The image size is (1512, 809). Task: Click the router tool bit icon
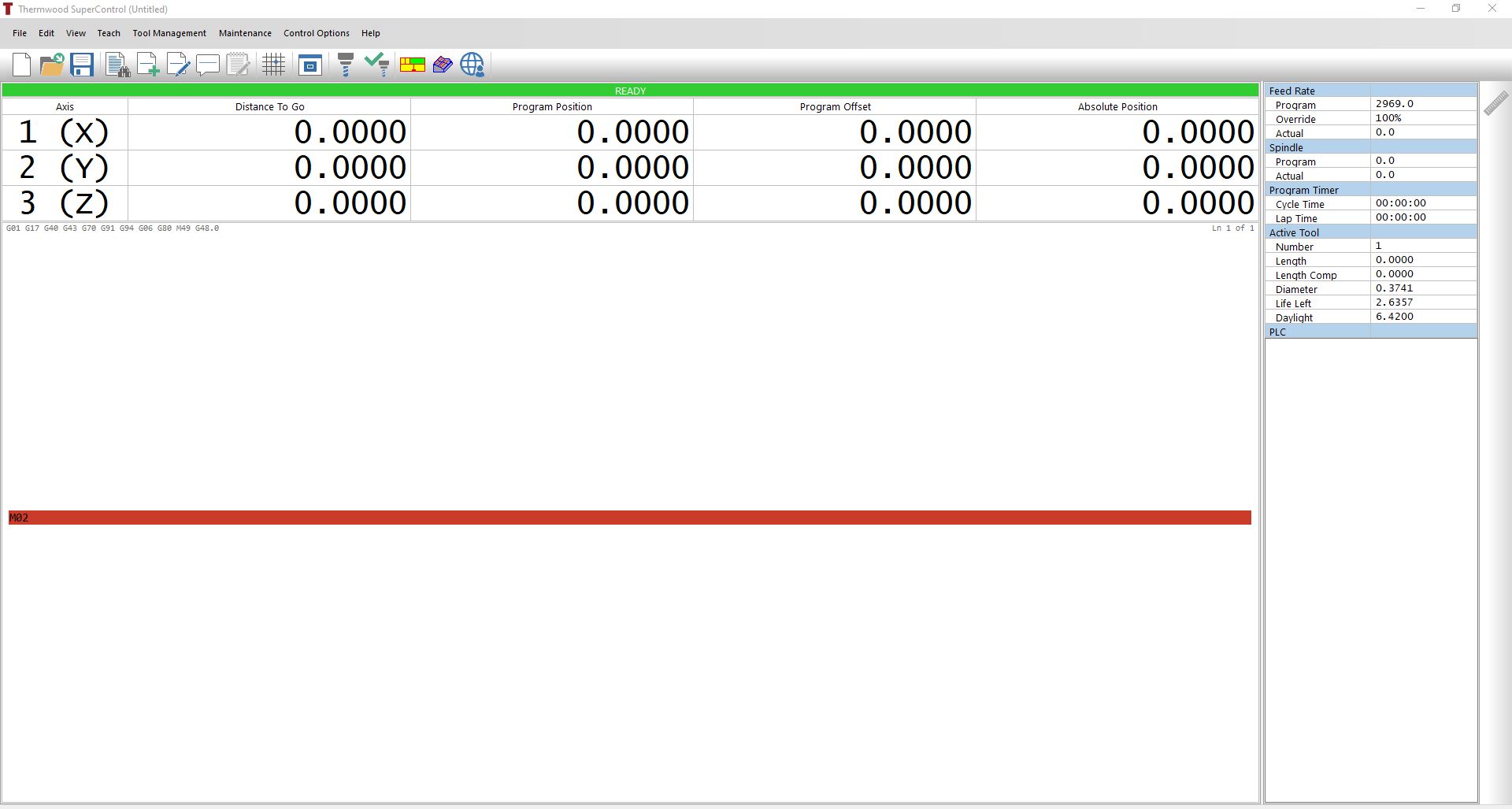(x=345, y=65)
